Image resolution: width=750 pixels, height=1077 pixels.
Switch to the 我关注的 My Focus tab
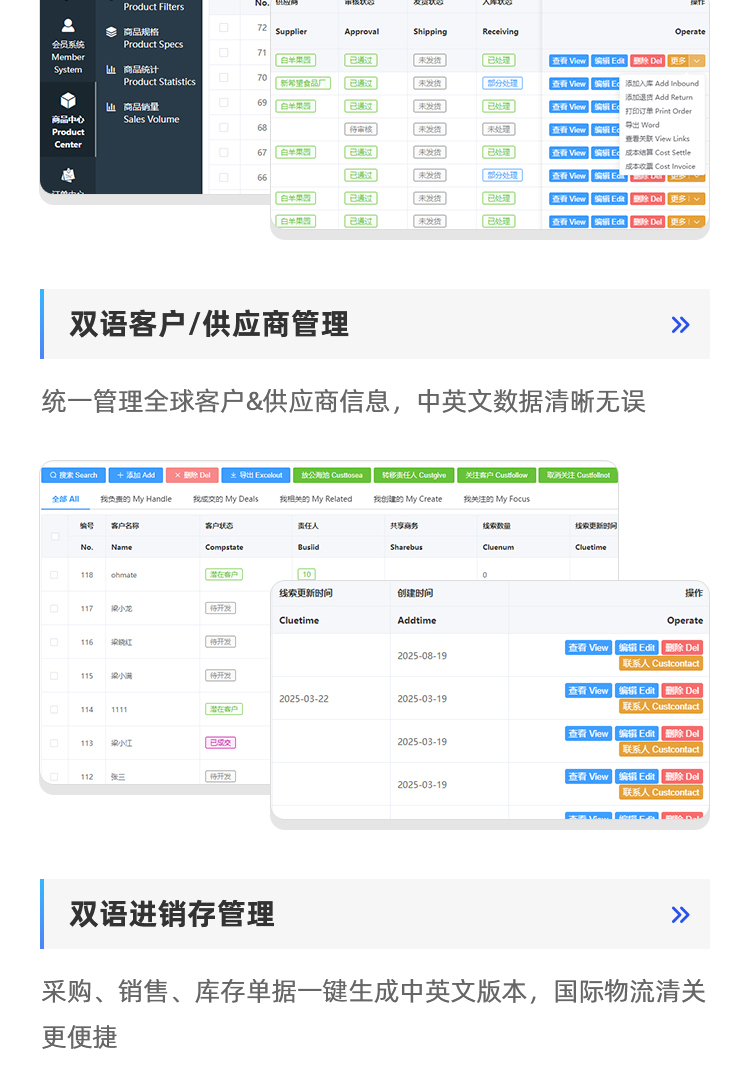point(497,499)
